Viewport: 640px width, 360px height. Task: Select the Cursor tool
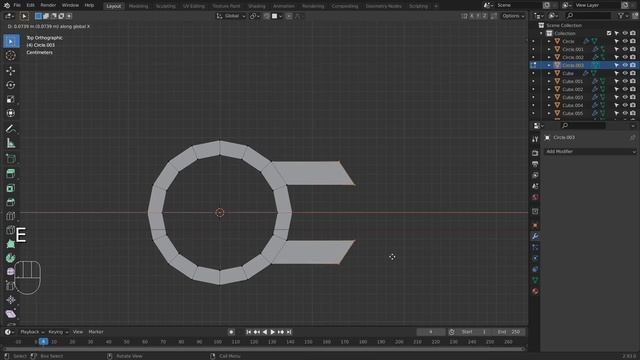click(x=11, y=56)
